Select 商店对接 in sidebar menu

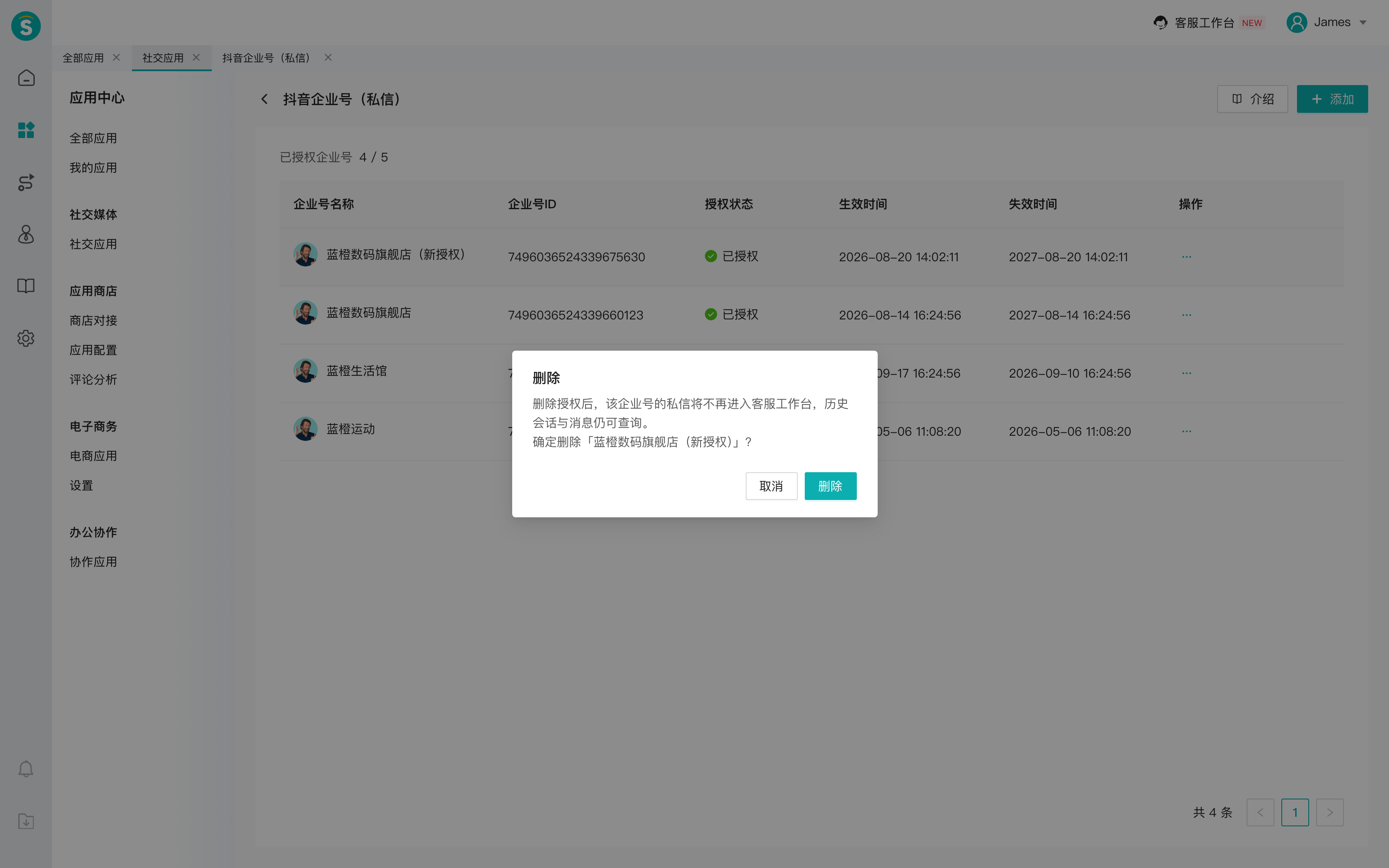[94, 321]
